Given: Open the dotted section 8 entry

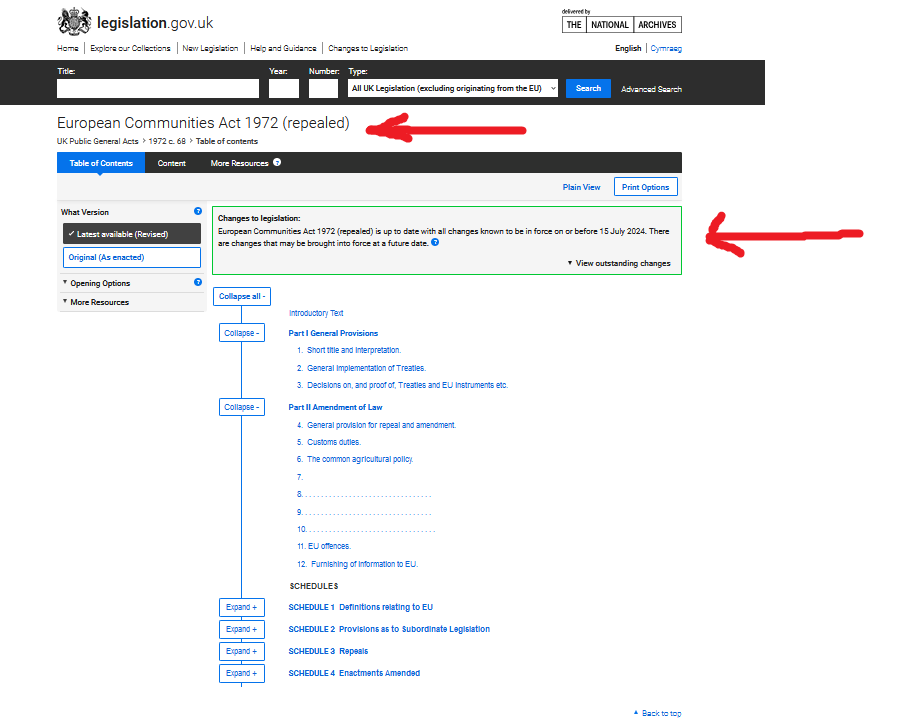Looking at the screenshot, I should coord(364,495).
